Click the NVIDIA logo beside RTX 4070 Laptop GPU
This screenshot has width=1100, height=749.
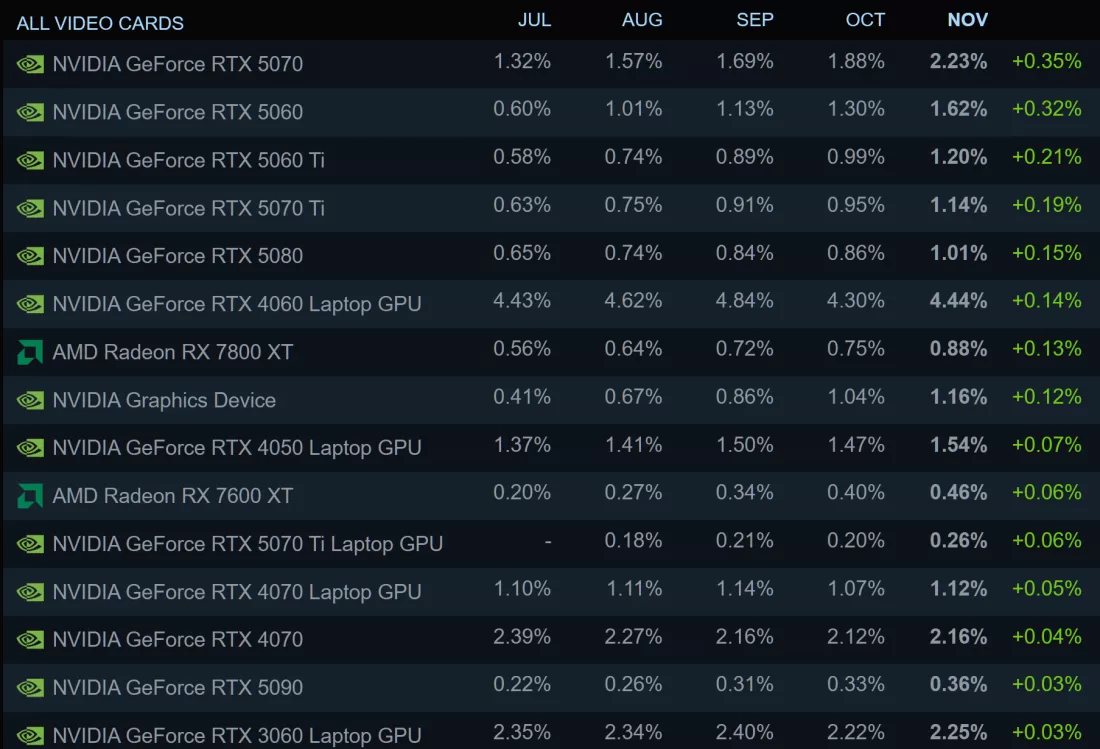[30, 592]
